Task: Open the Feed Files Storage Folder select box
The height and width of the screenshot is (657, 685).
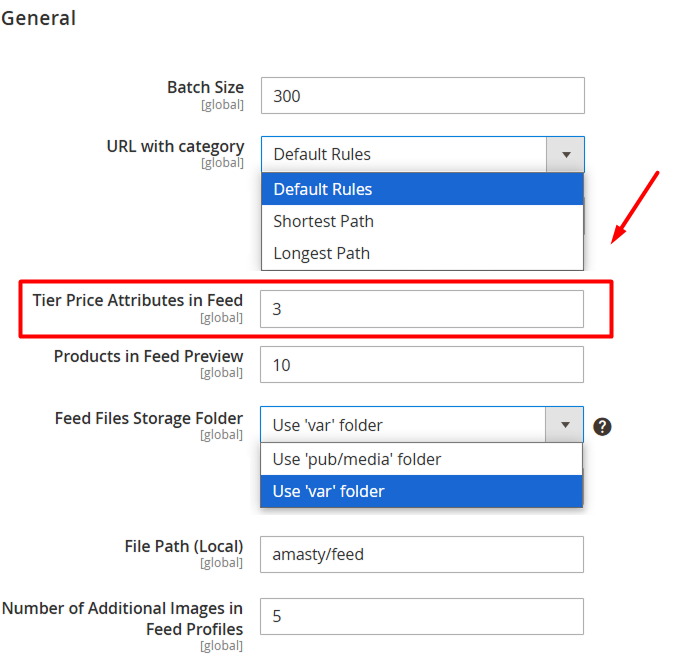Action: (x=422, y=425)
